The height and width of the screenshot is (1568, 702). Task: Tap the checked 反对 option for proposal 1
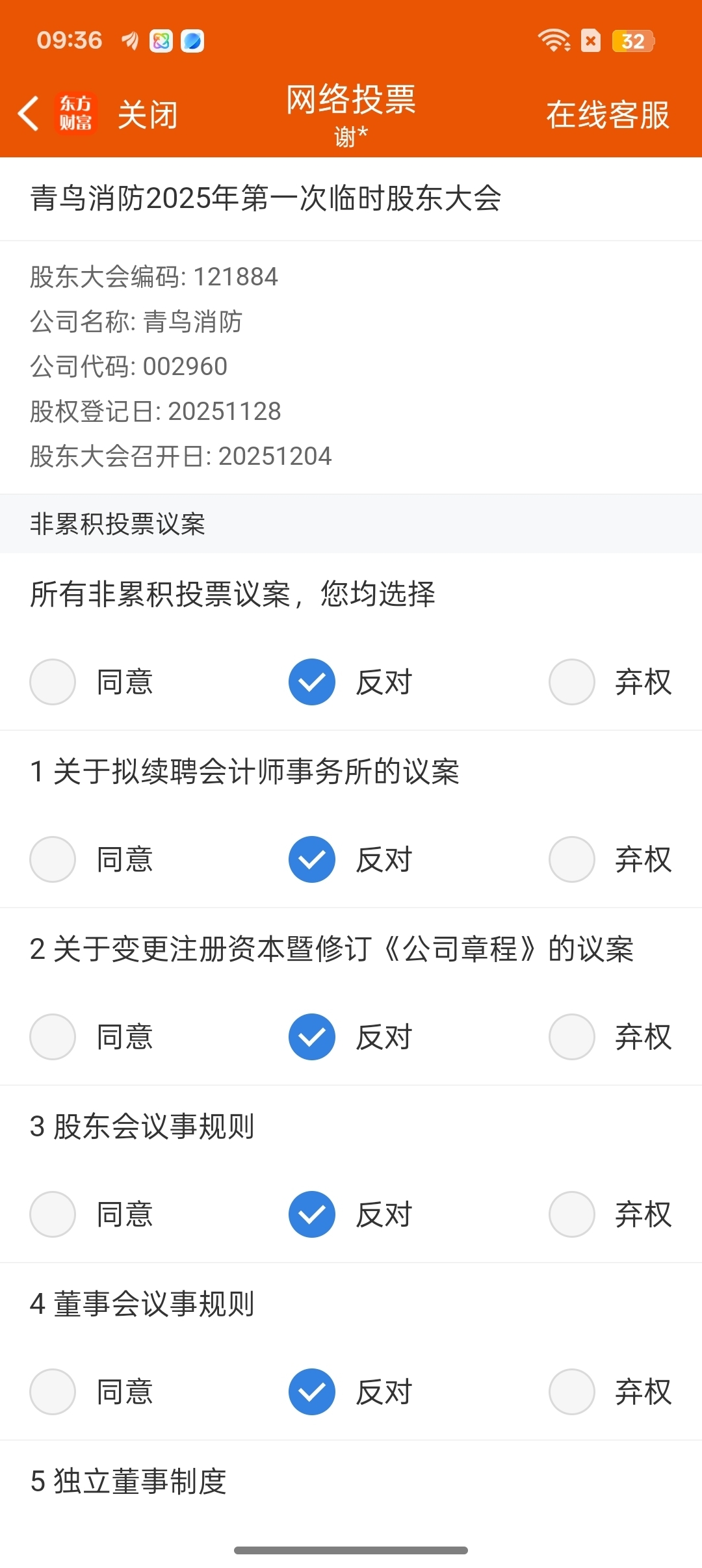click(312, 859)
